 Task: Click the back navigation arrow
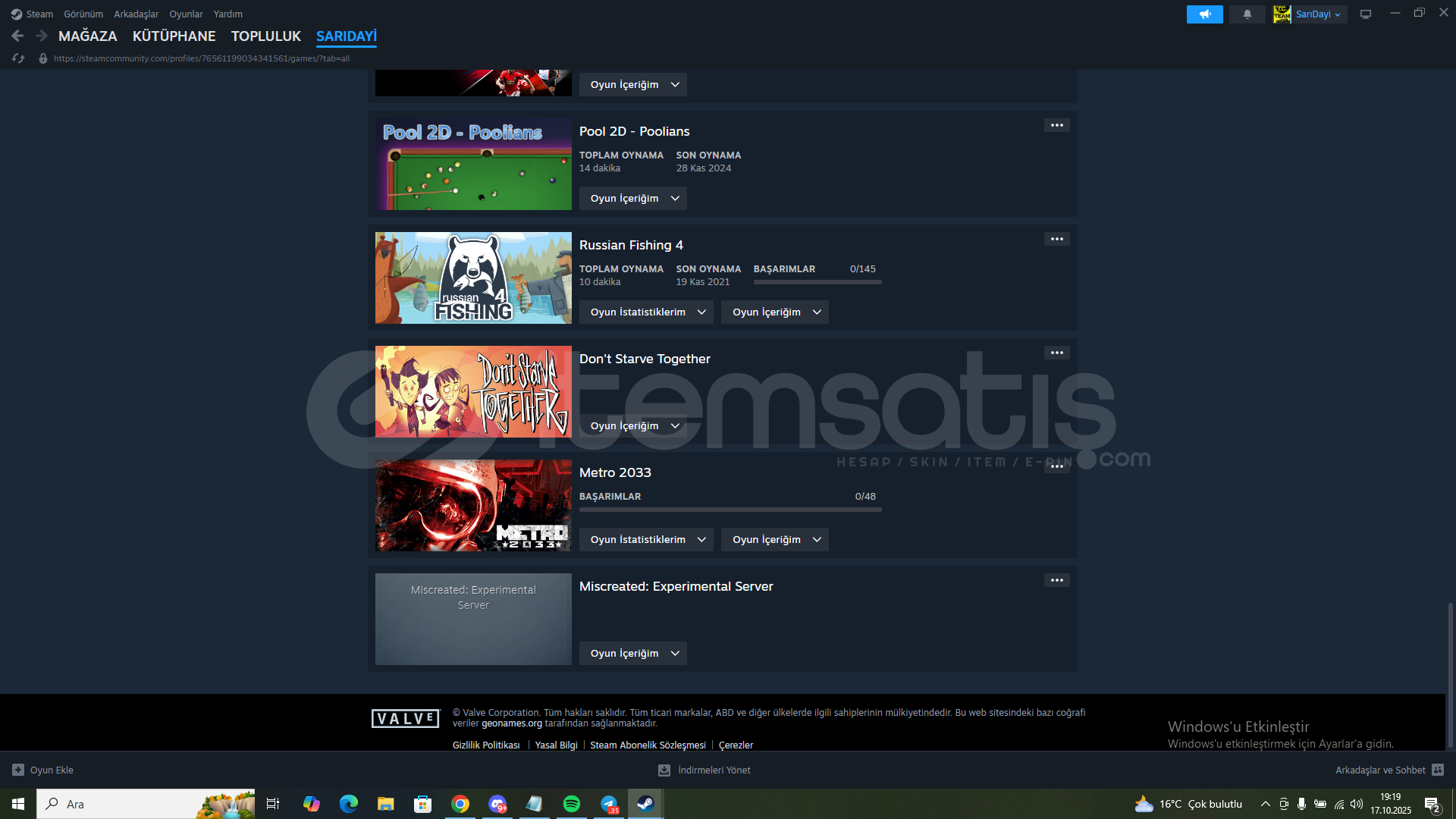click(17, 36)
